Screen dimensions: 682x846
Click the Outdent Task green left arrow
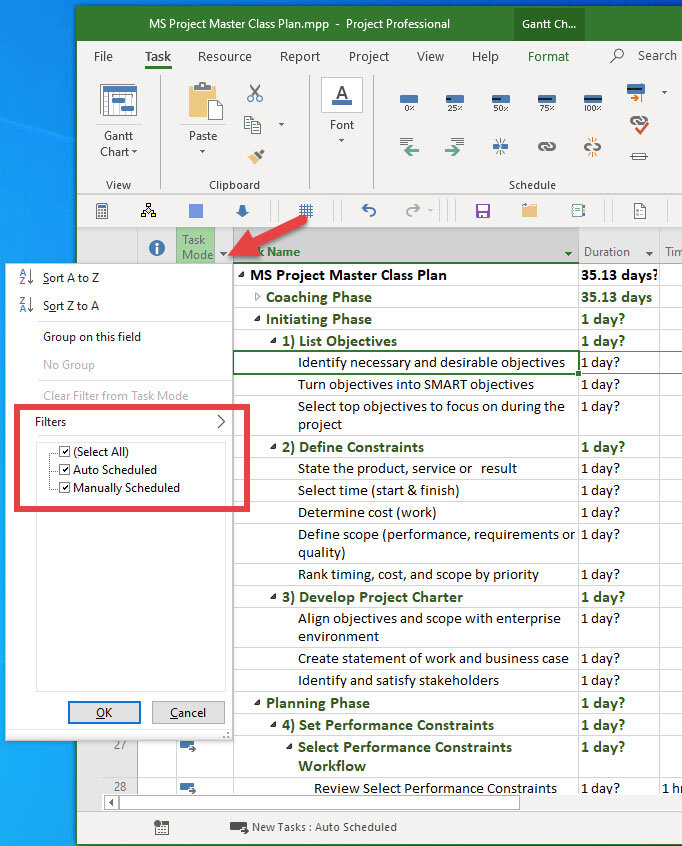[x=410, y=146]
